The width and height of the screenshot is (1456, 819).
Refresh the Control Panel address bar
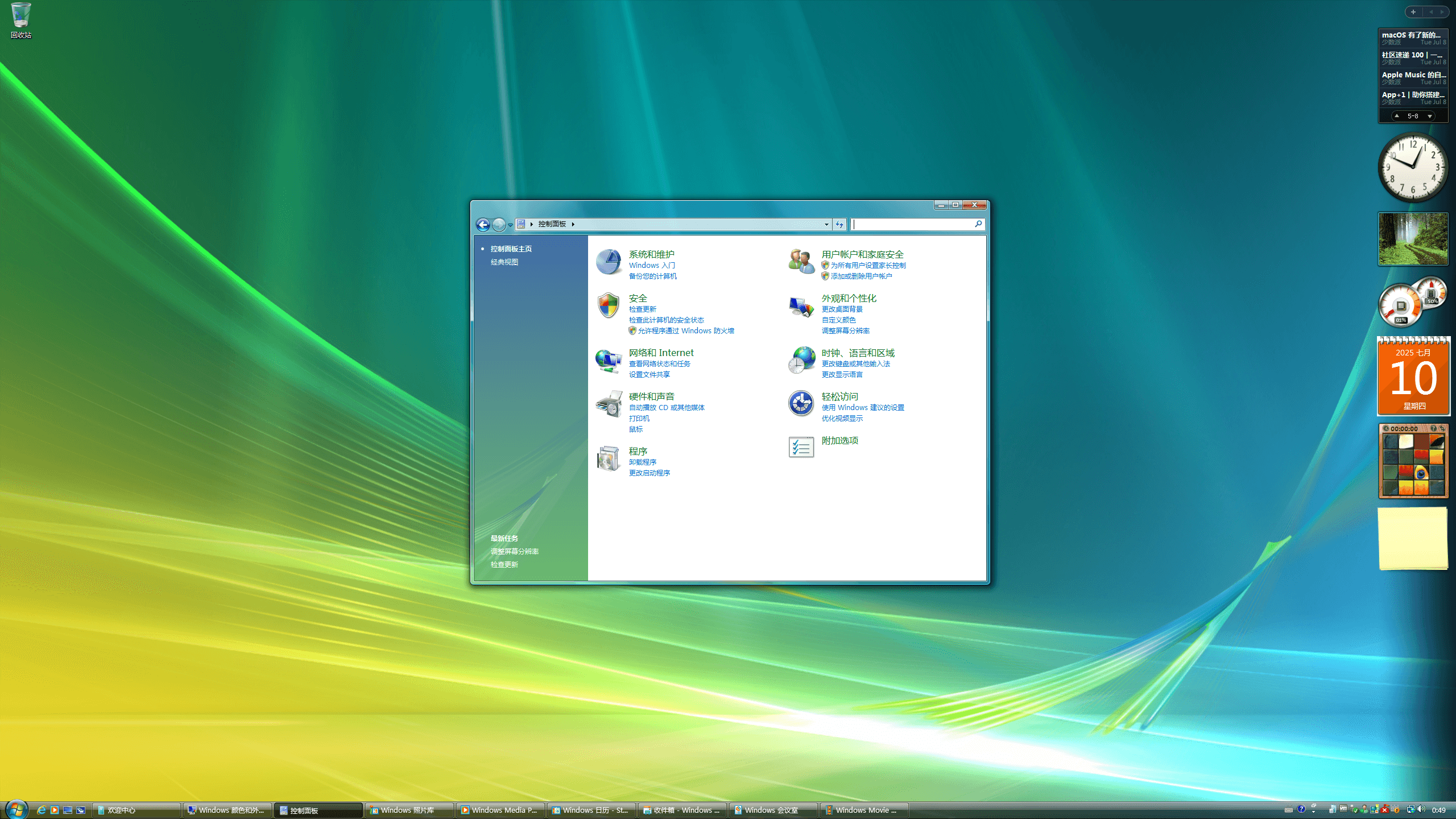[x=839, y=224]
